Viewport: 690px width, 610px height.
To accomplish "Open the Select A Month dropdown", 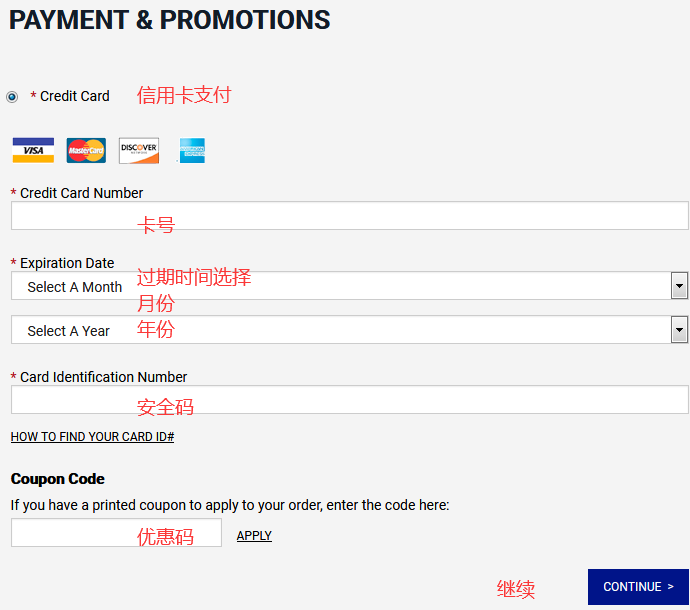I will (x=340, y=286).
